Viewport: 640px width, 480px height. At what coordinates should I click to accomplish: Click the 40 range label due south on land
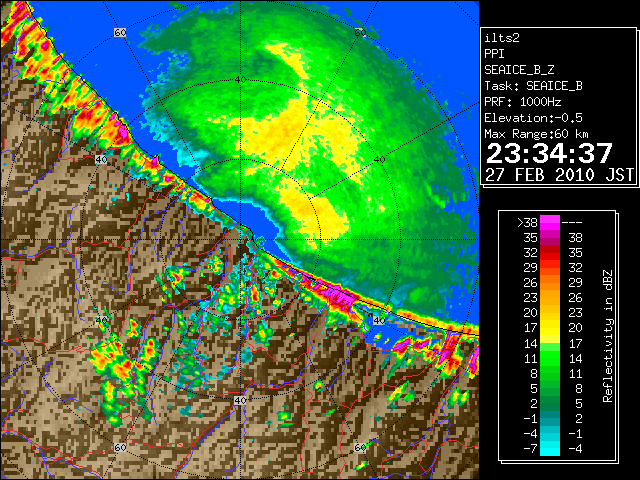click(x=240, y=400)
